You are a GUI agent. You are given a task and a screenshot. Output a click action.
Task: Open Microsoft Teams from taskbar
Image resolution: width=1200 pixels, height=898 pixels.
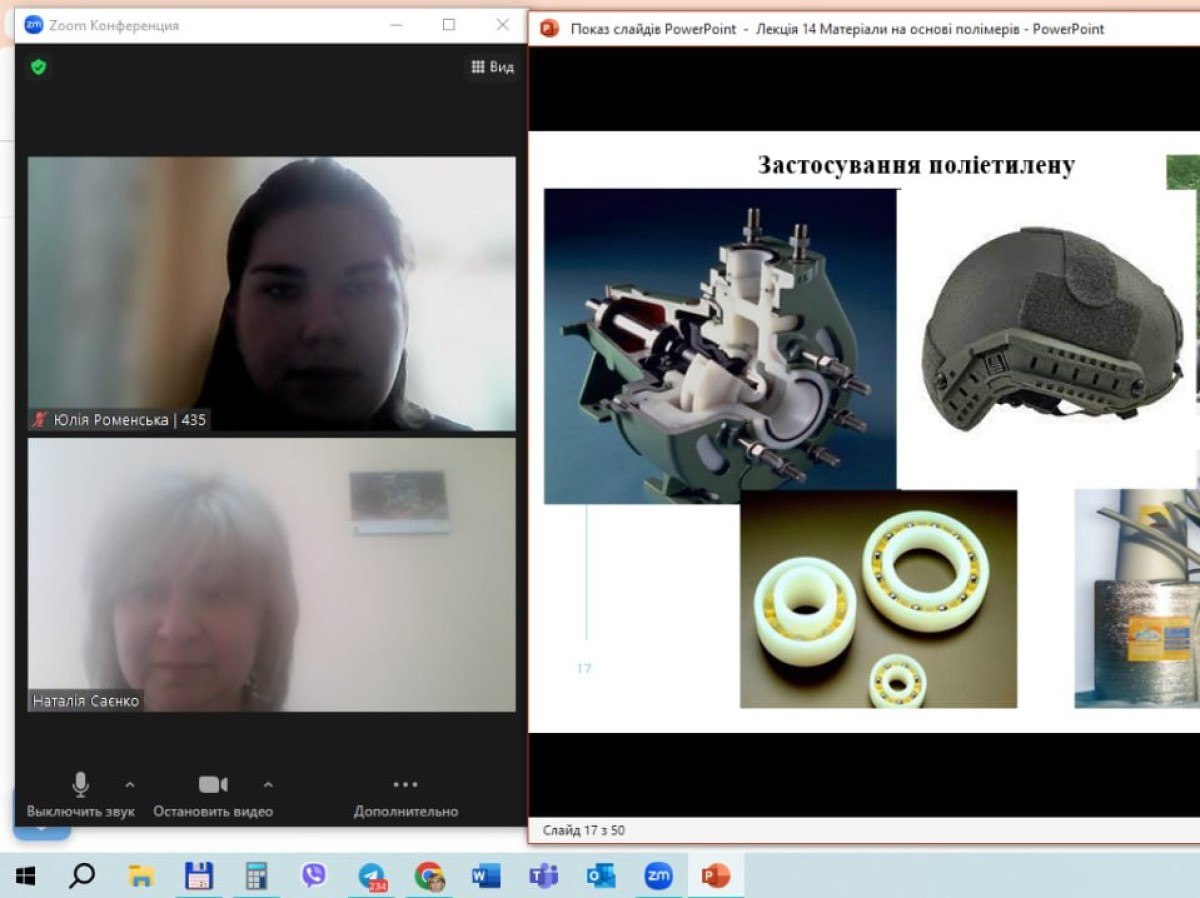tap(543, 876)
